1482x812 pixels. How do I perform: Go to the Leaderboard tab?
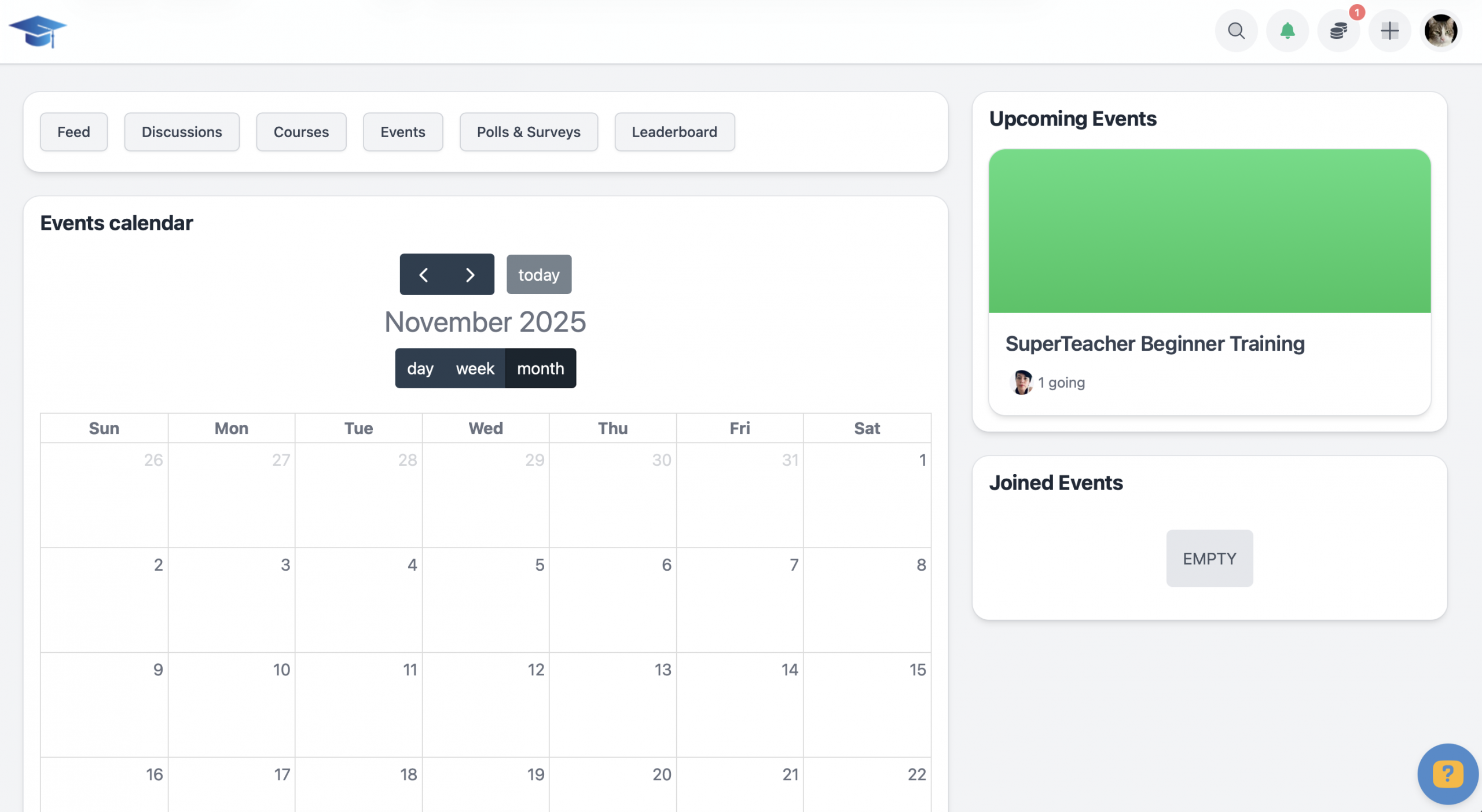pyautogui.click(x=674, y=132)
